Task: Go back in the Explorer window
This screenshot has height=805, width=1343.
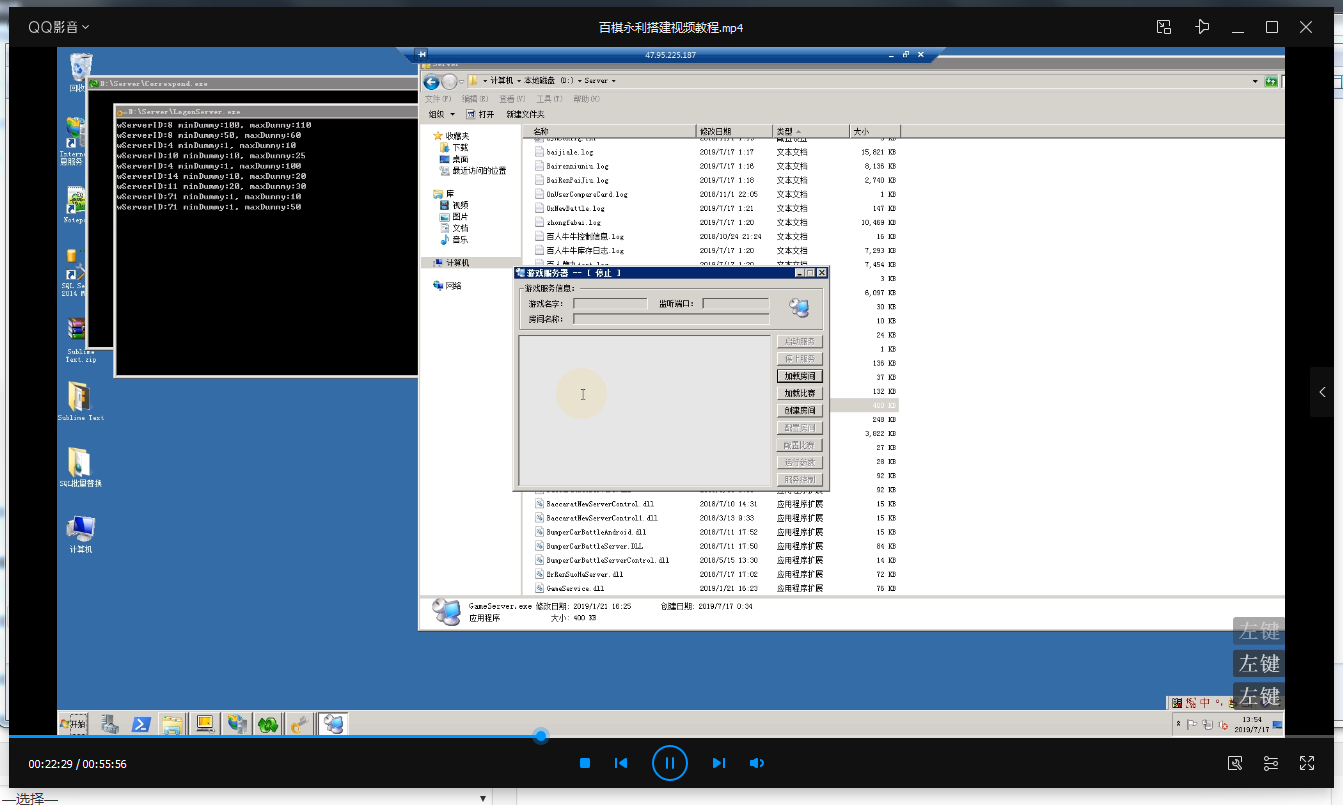Action: [x=431, y=81]
